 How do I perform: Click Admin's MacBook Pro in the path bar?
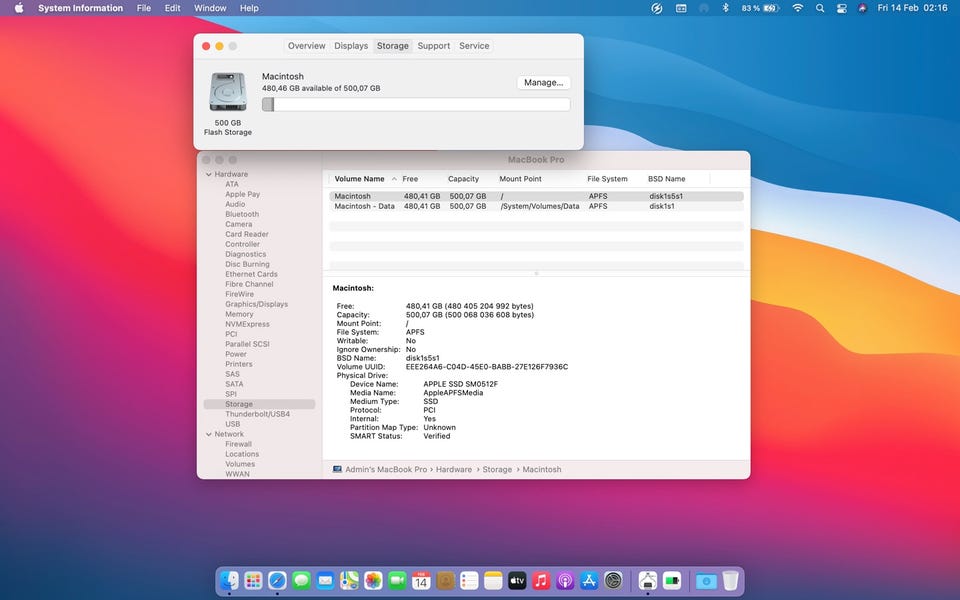[x=386, y=470]
